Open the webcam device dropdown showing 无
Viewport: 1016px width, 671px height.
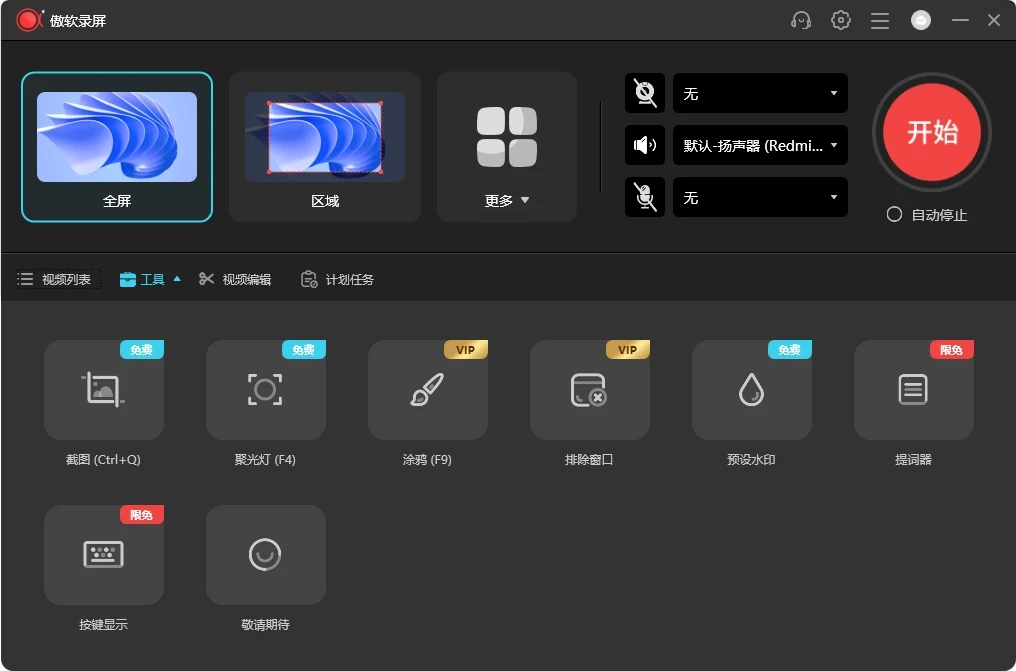click(x=760, y=93)
